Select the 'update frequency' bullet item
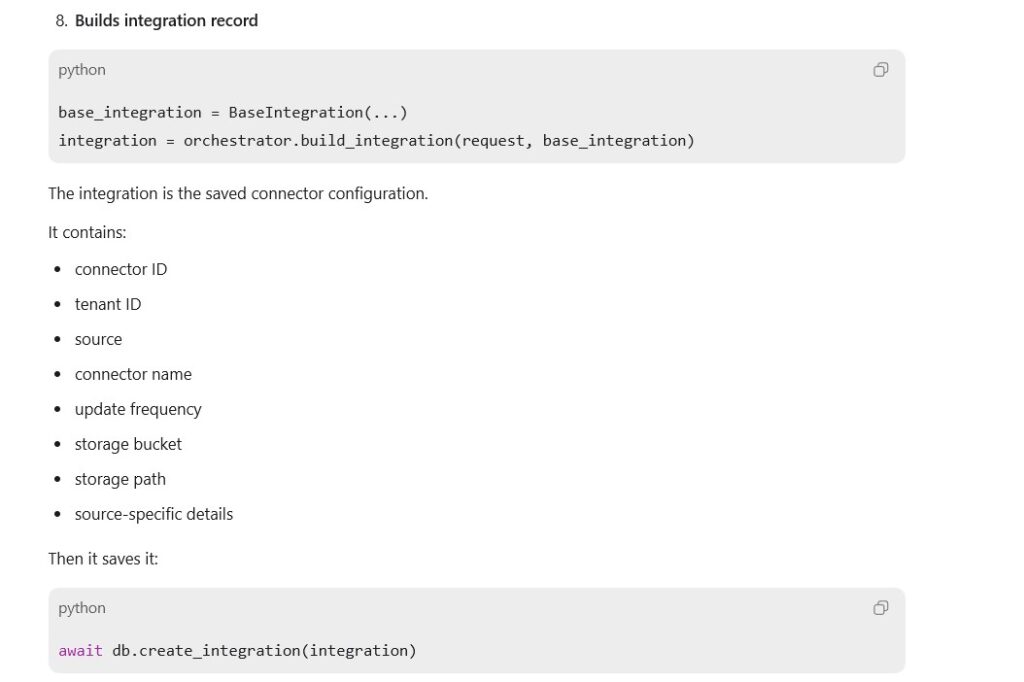 tap(138, 410)
